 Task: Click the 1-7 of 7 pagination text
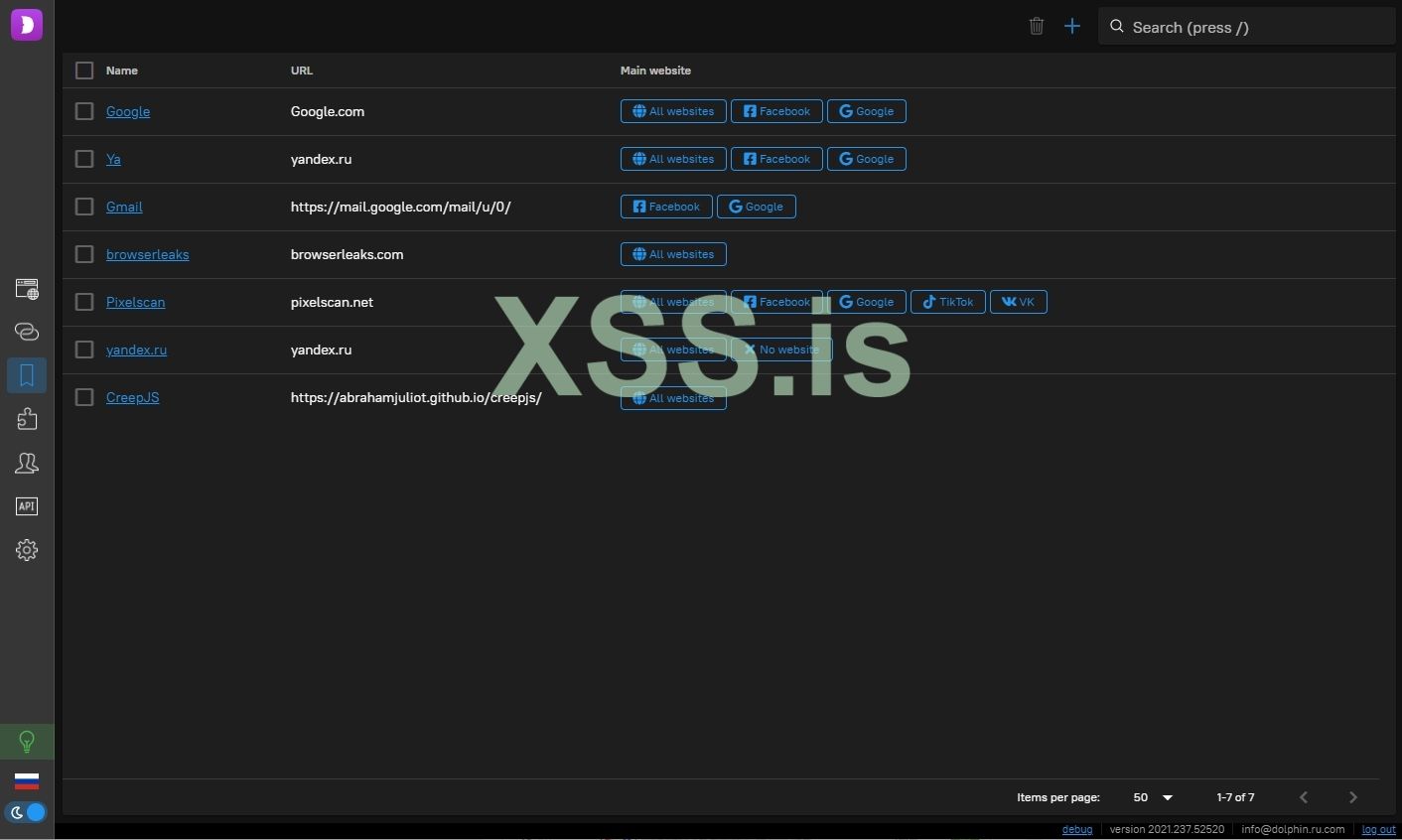[x=1235, y=797]
